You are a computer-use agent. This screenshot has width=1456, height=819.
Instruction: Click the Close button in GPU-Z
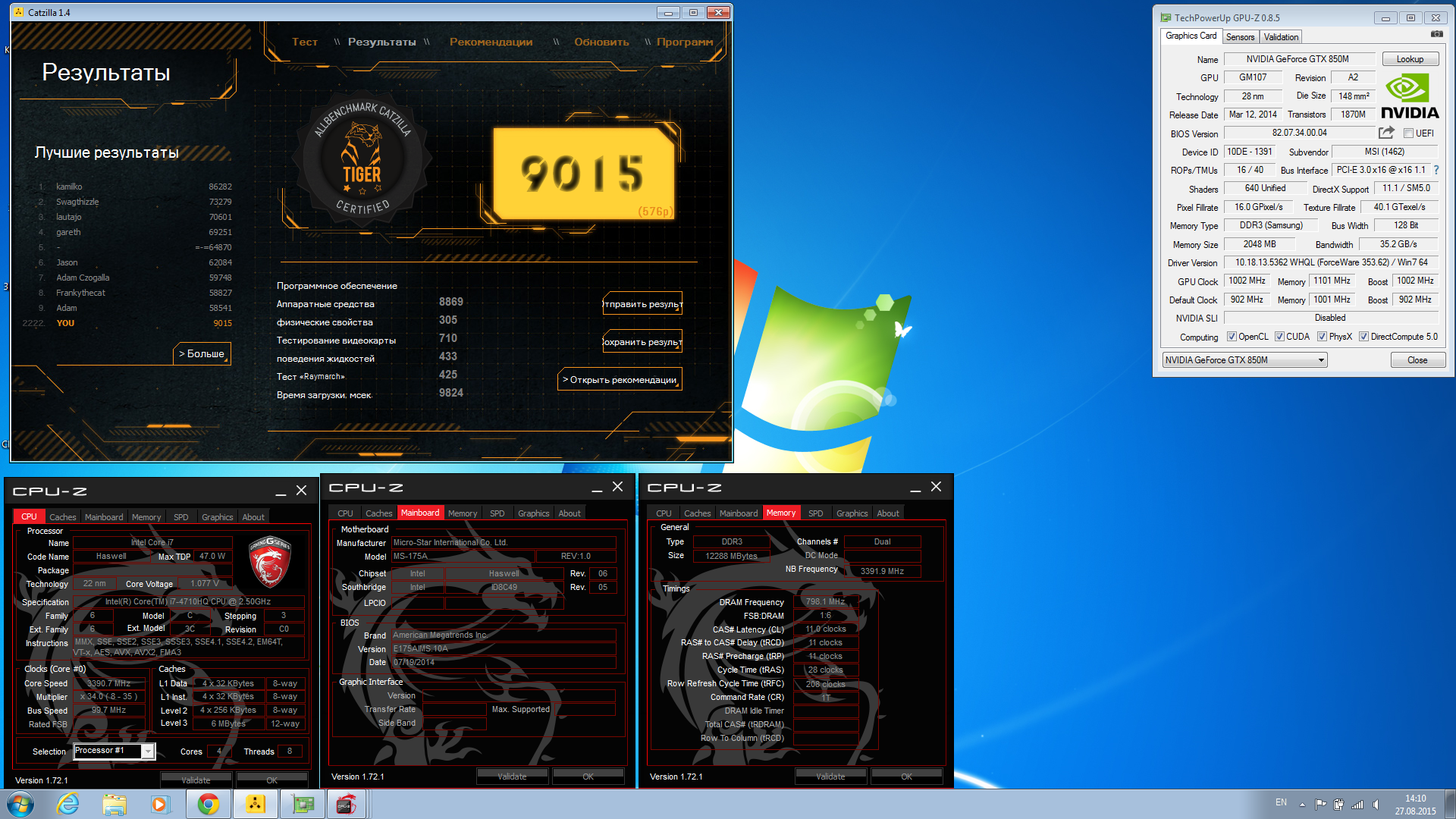pos(1417,360)
